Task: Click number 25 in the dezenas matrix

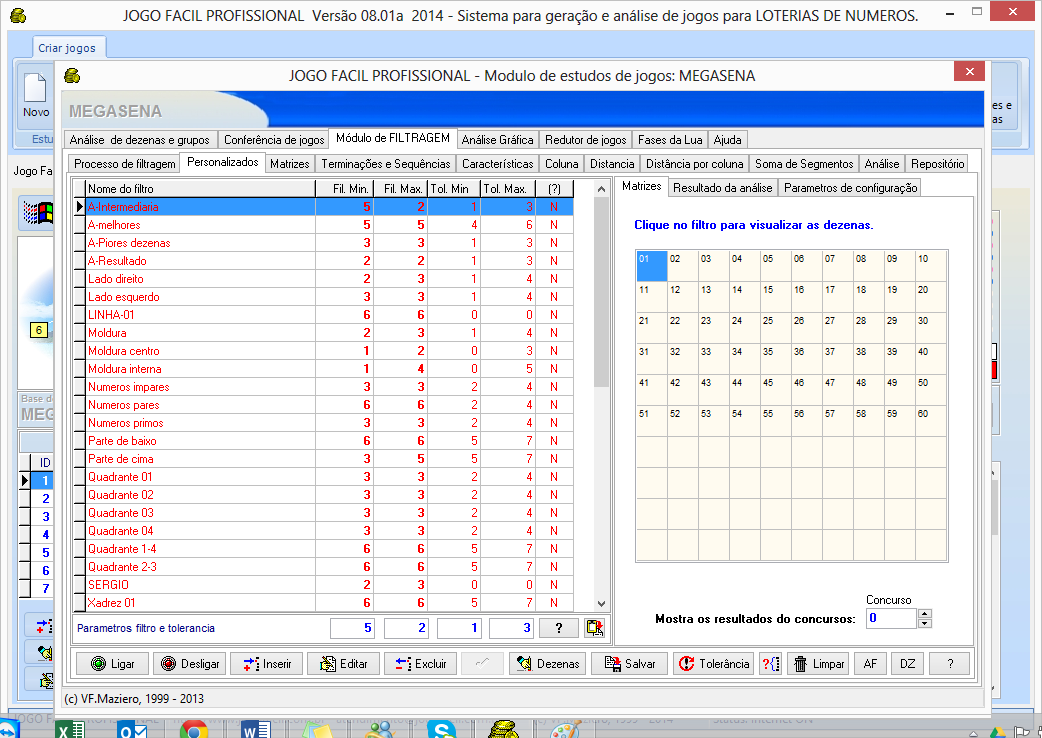Action: (x=771, y=321)
